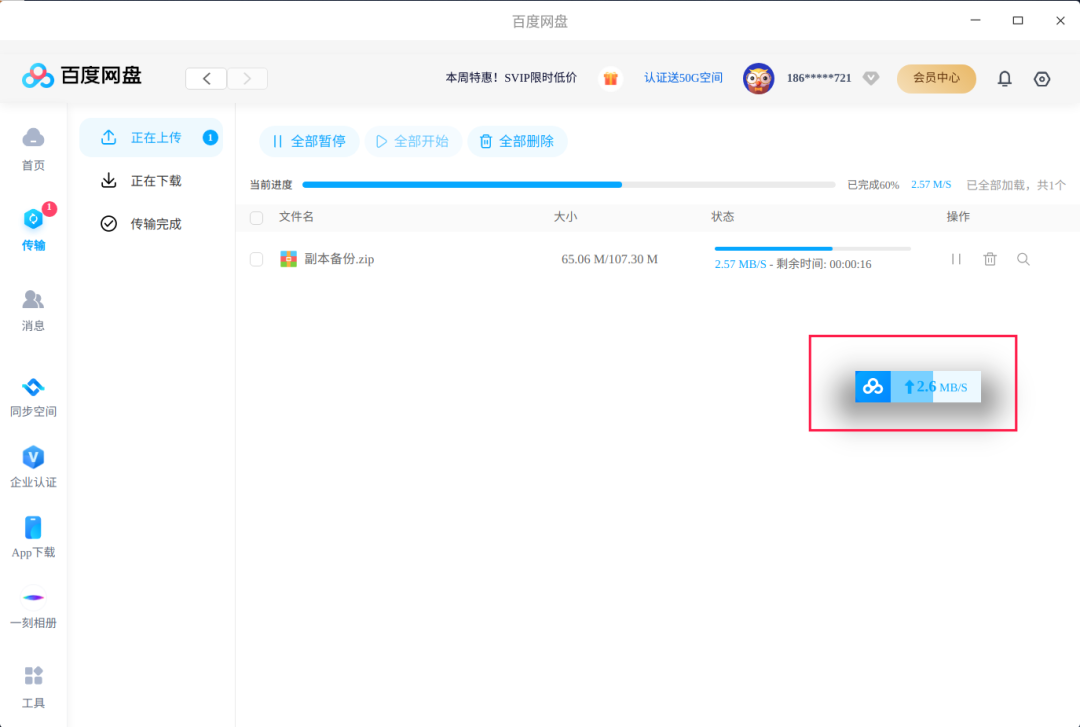The height and width of the screenshot is (727, 1080).
Task: Click the owl user avatar
Action: (x=758, y=79)
